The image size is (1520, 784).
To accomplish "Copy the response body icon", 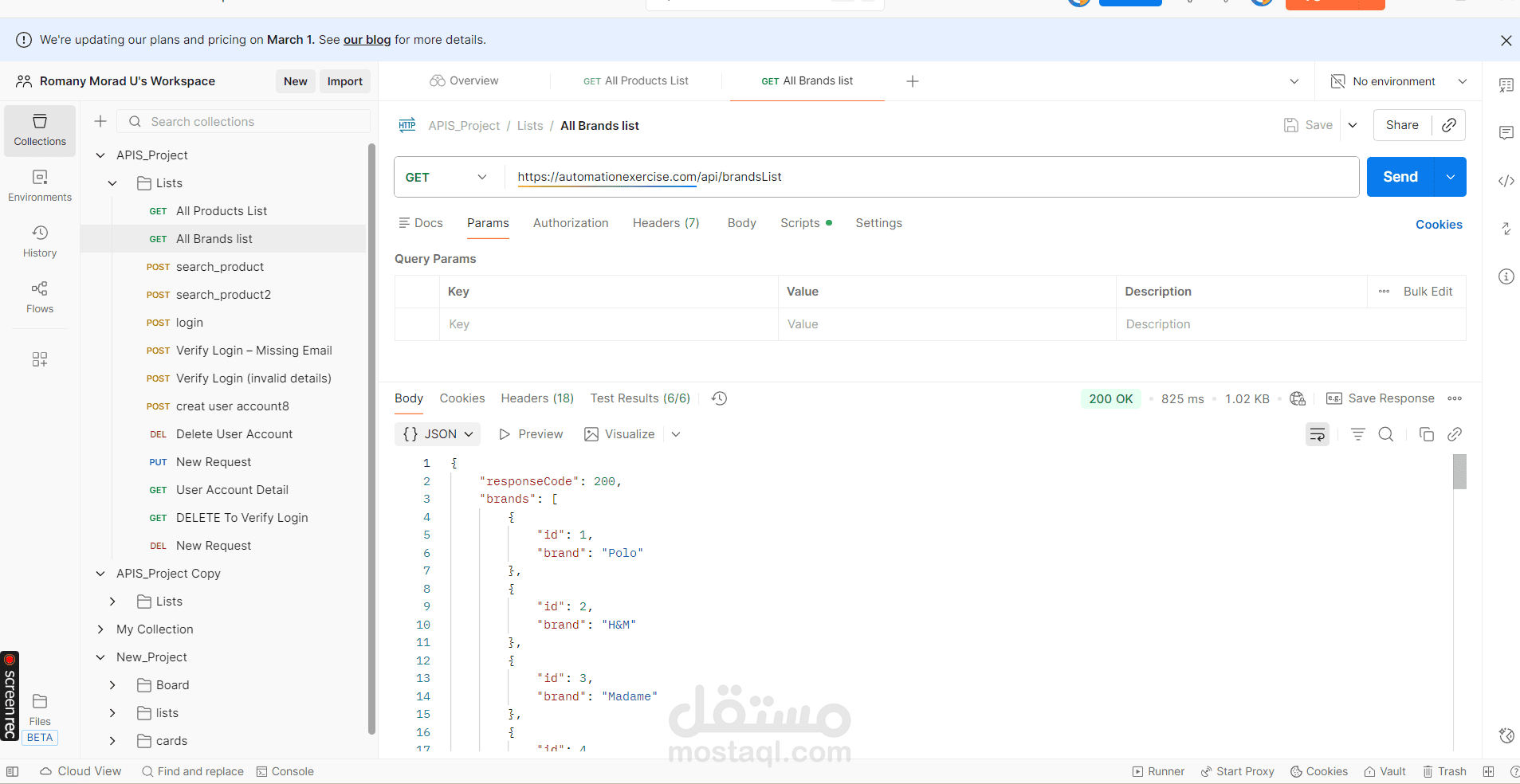I will [1427, 434].
